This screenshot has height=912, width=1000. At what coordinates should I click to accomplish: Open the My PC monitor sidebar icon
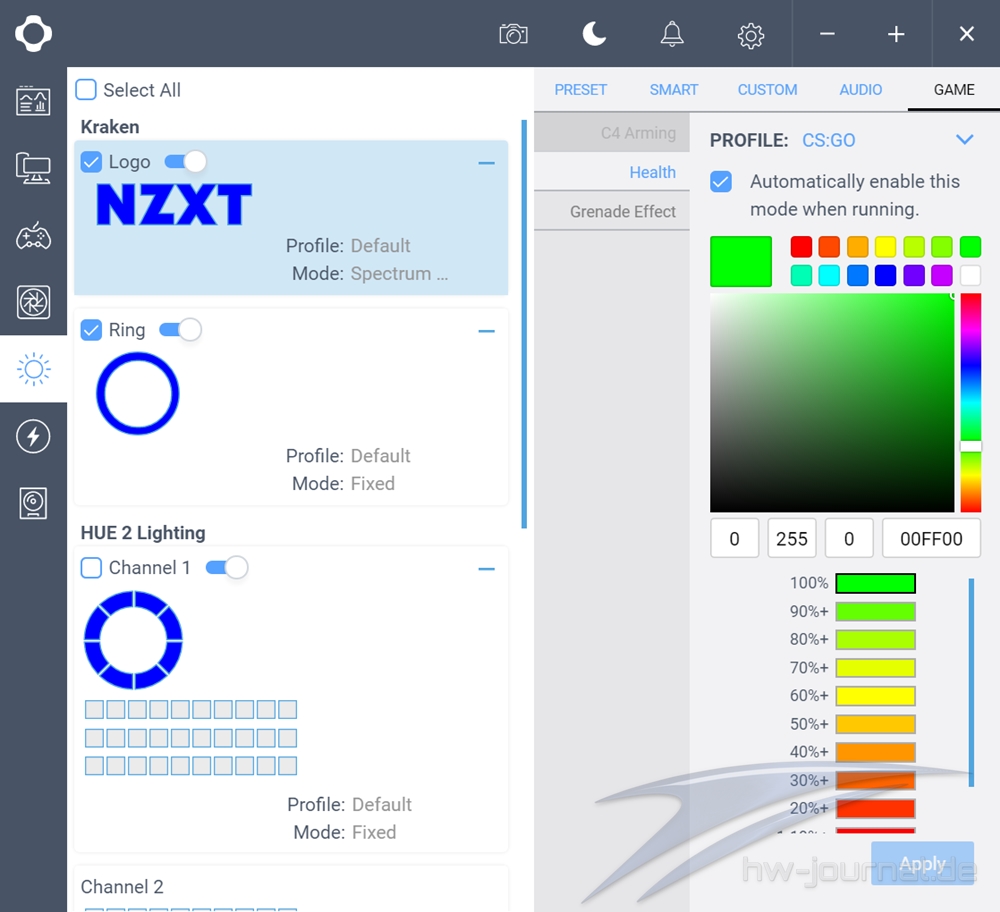click(x=33, y=168)
